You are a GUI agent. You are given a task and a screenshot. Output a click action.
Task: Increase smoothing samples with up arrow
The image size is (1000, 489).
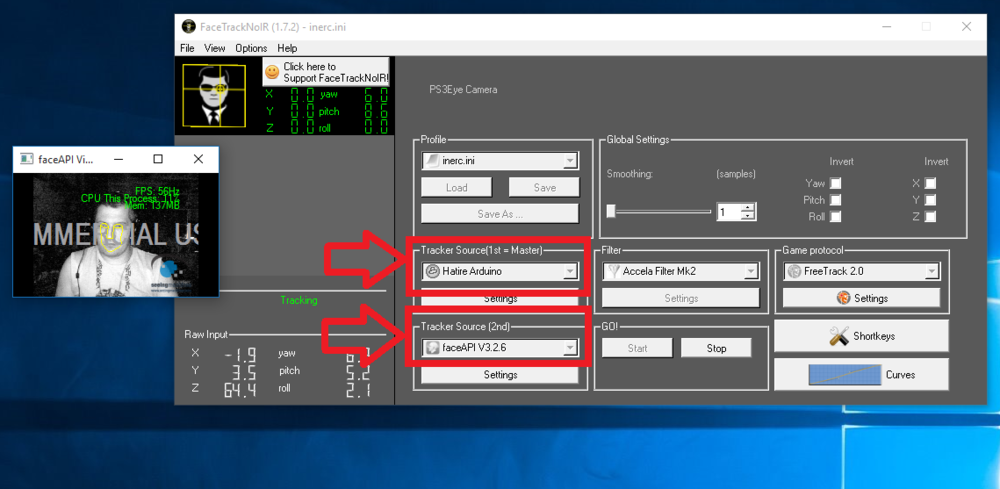click(748, 207)
